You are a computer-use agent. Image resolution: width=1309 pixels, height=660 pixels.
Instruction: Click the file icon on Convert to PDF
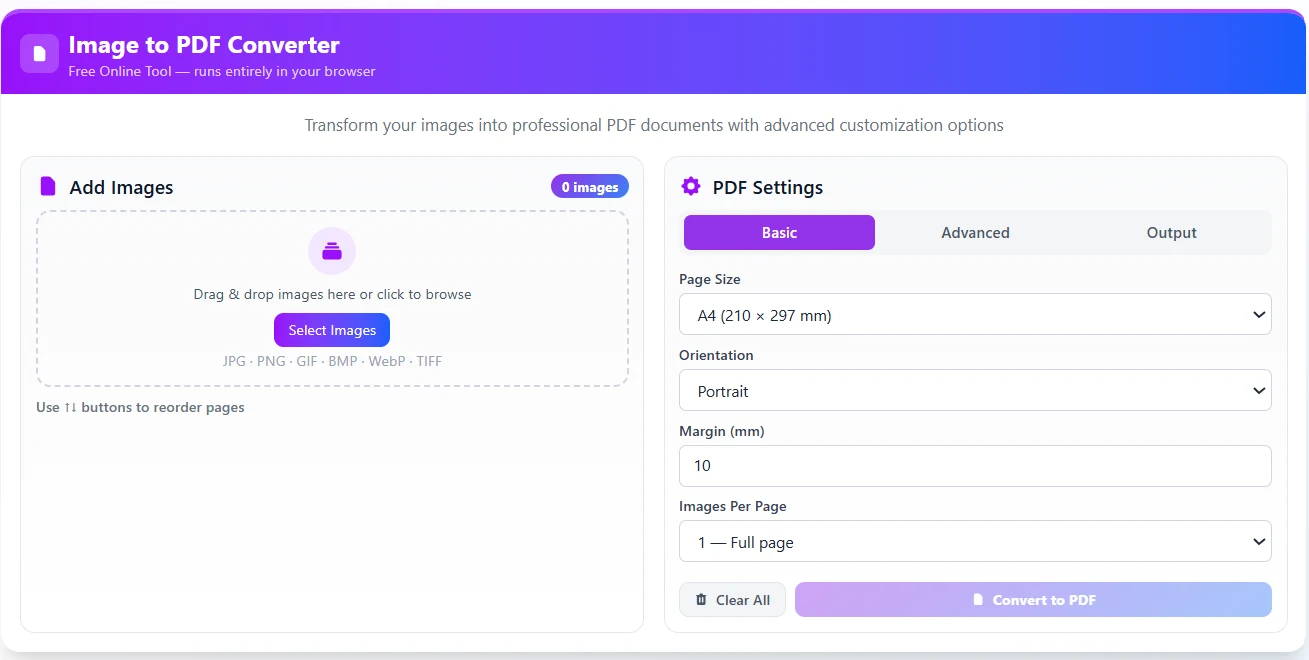(978, 600)
